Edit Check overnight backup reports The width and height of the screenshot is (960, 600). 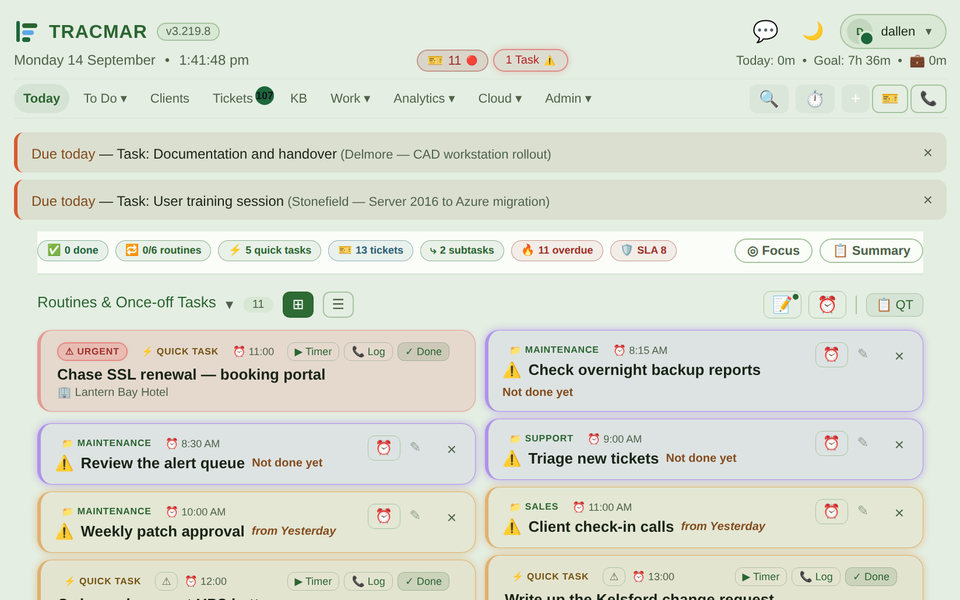tap(863, 353)
